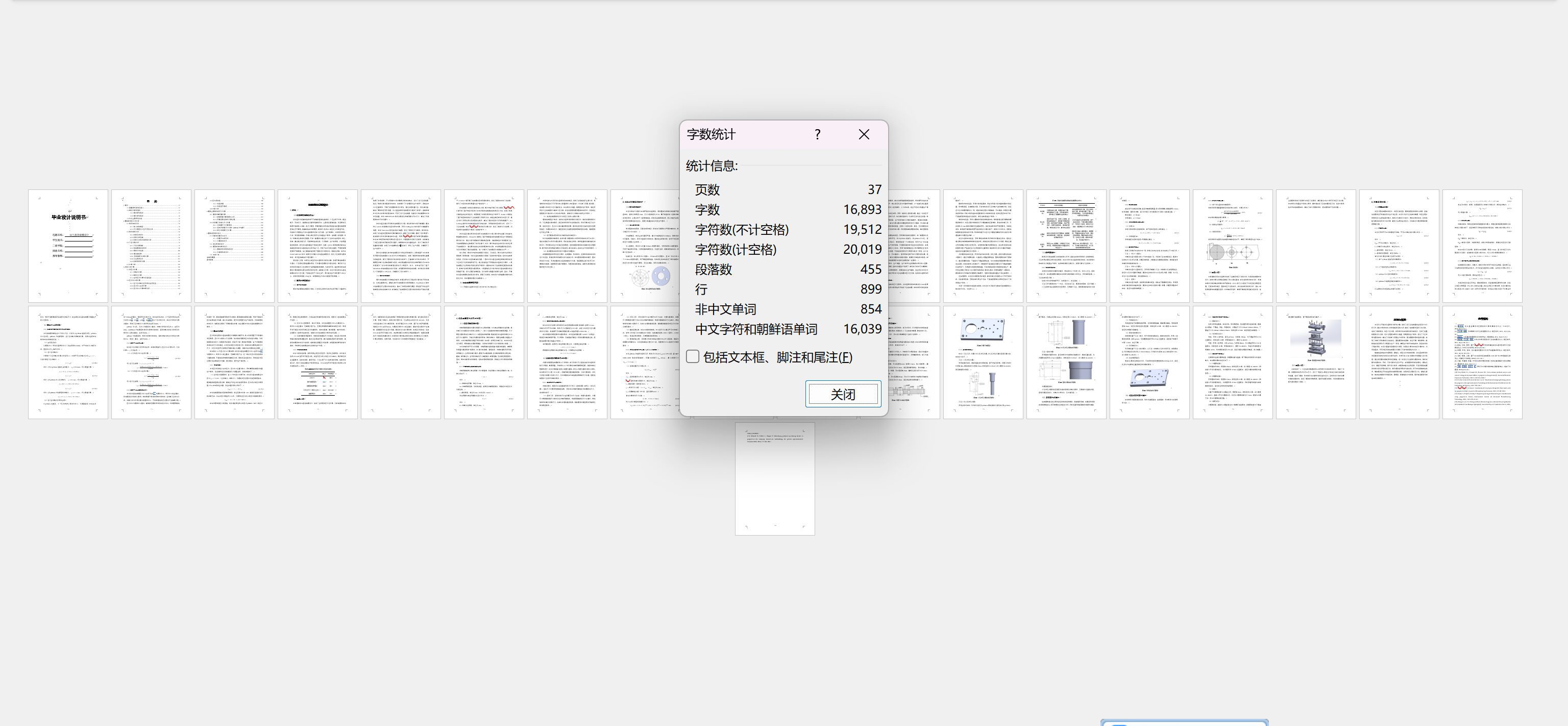The height and width of the screenshot is (726, 1568).
Task: Click the 字数统计 dialog title
Action: pyautogui.click(x=711, y=135)
